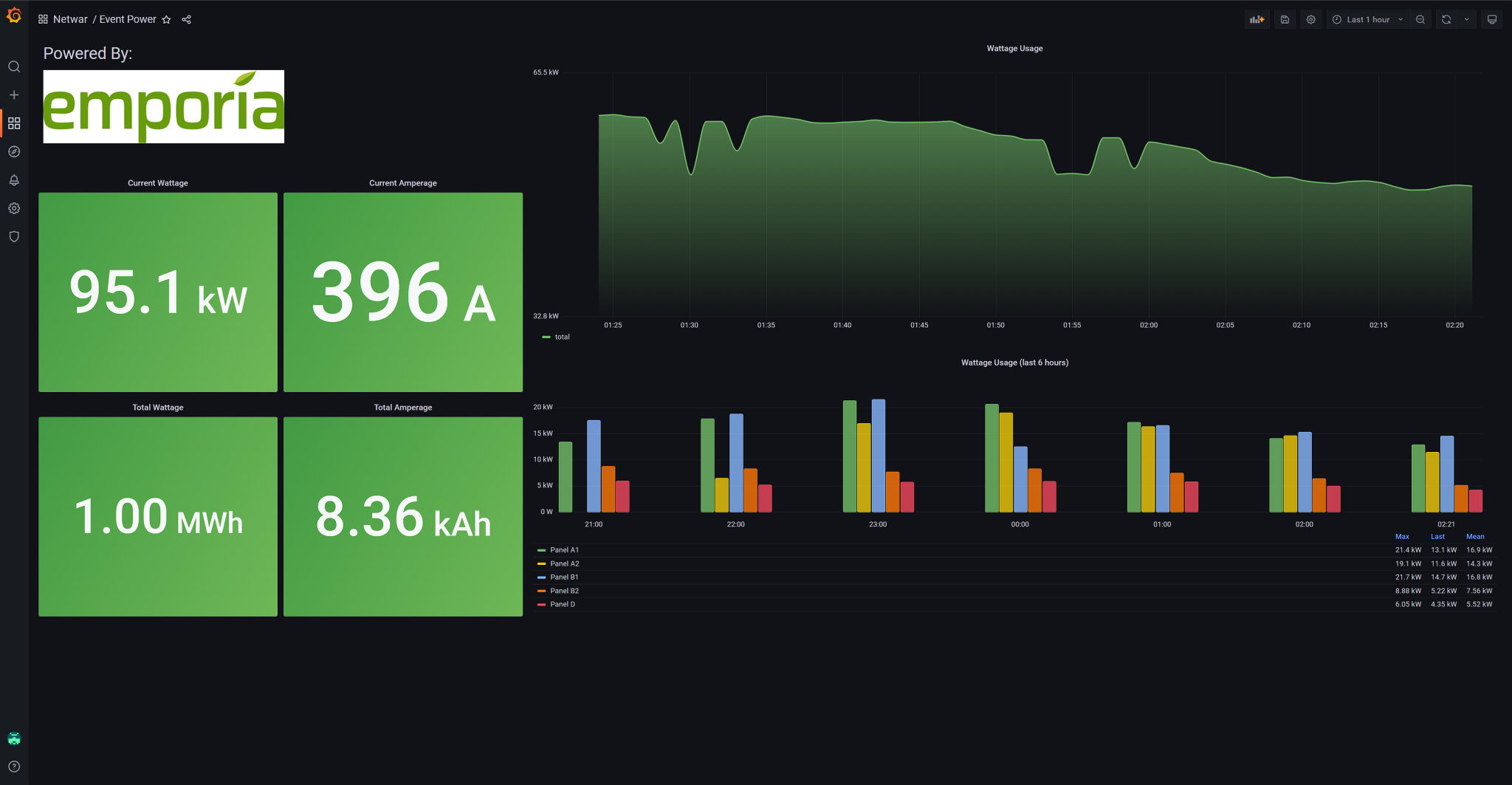Click Panel B1 blue color swatch in legend
1512x785 pixels.
point(541,577)
